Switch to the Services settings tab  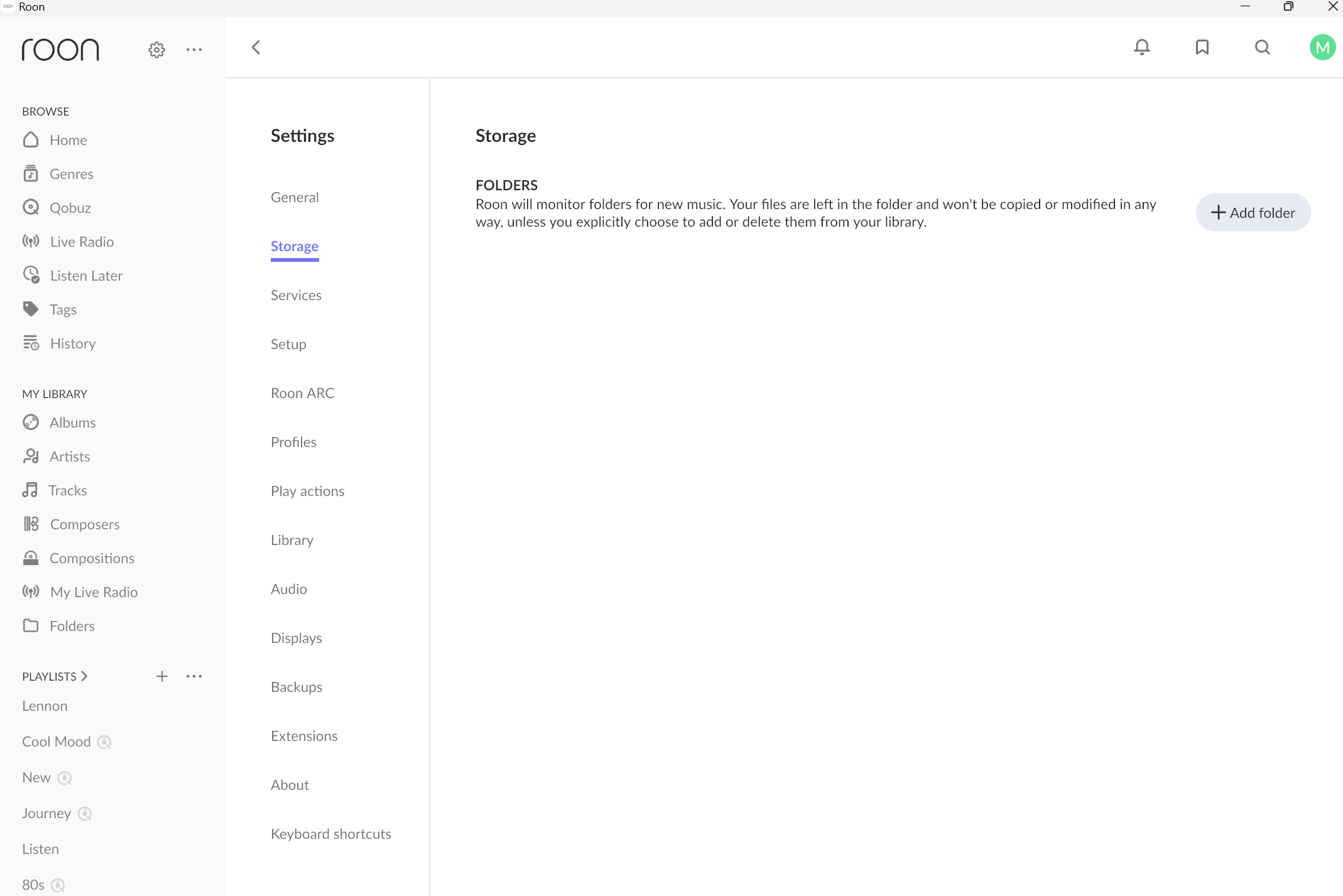[296, 295]
